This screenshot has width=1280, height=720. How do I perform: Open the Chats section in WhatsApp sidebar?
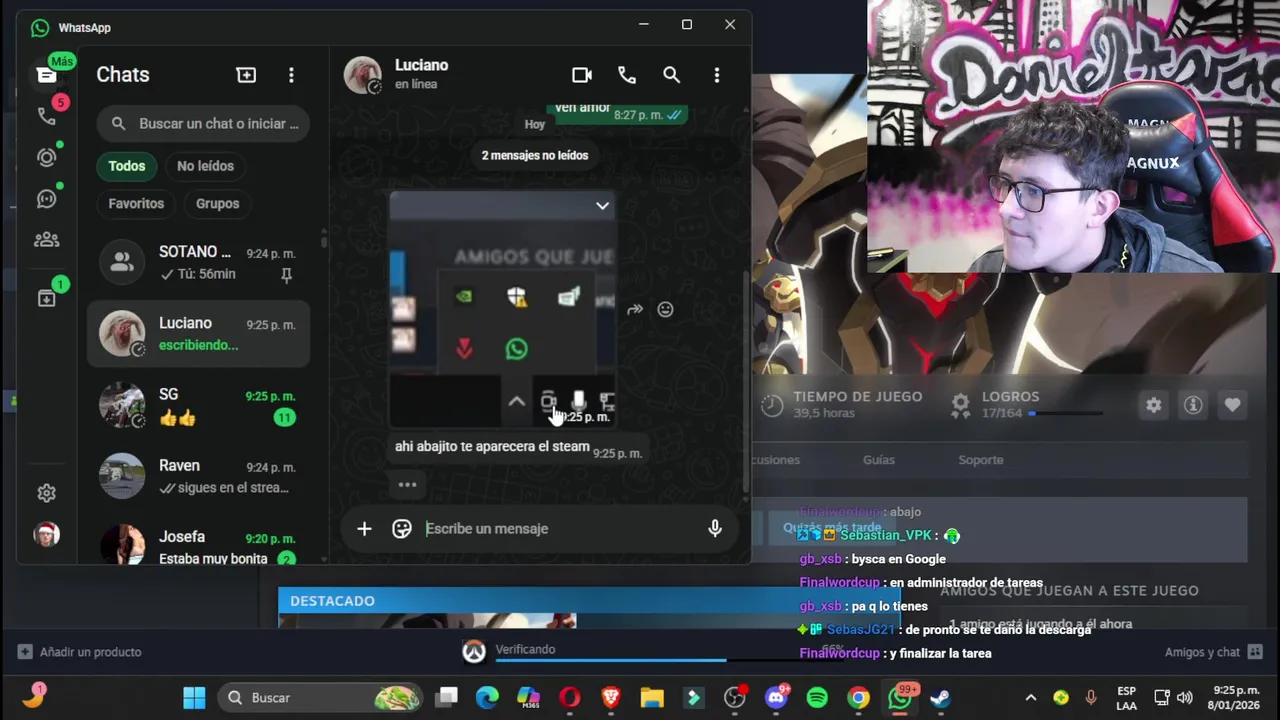46,75
